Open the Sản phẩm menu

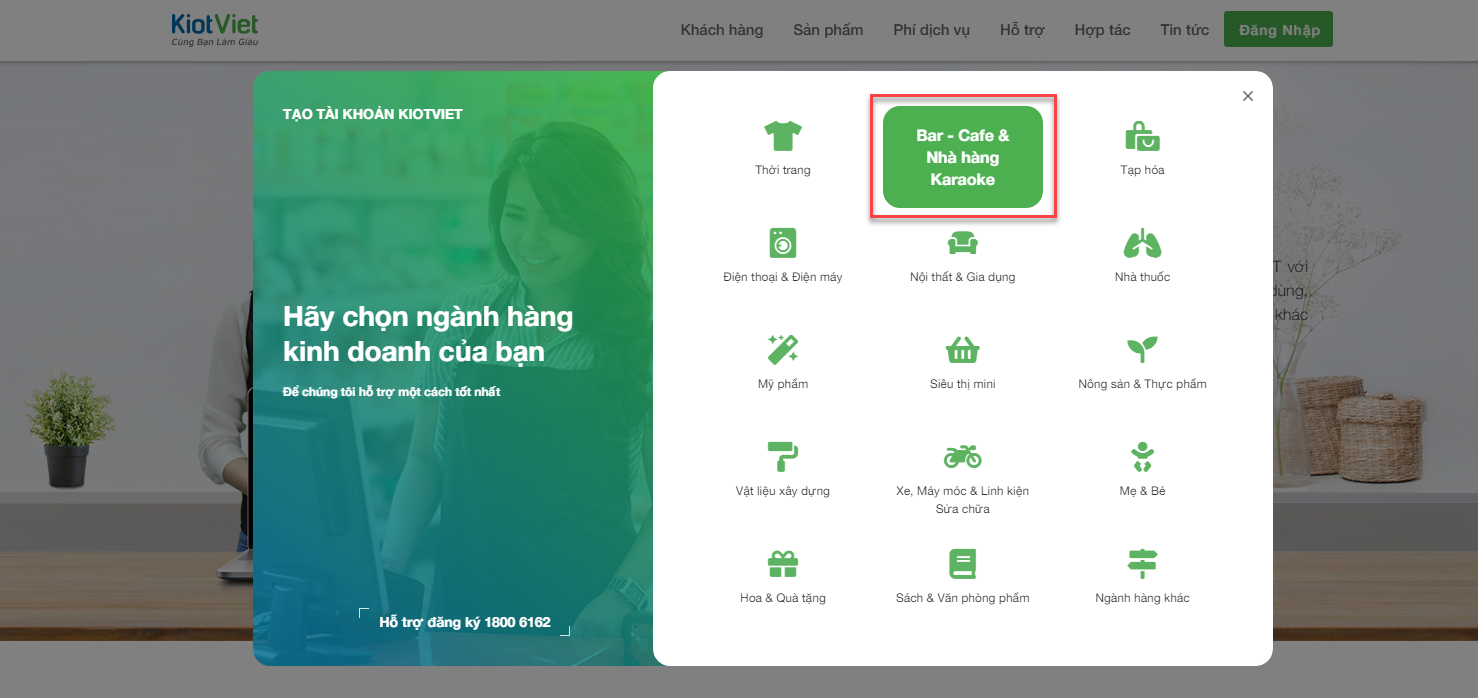[828, 30]
